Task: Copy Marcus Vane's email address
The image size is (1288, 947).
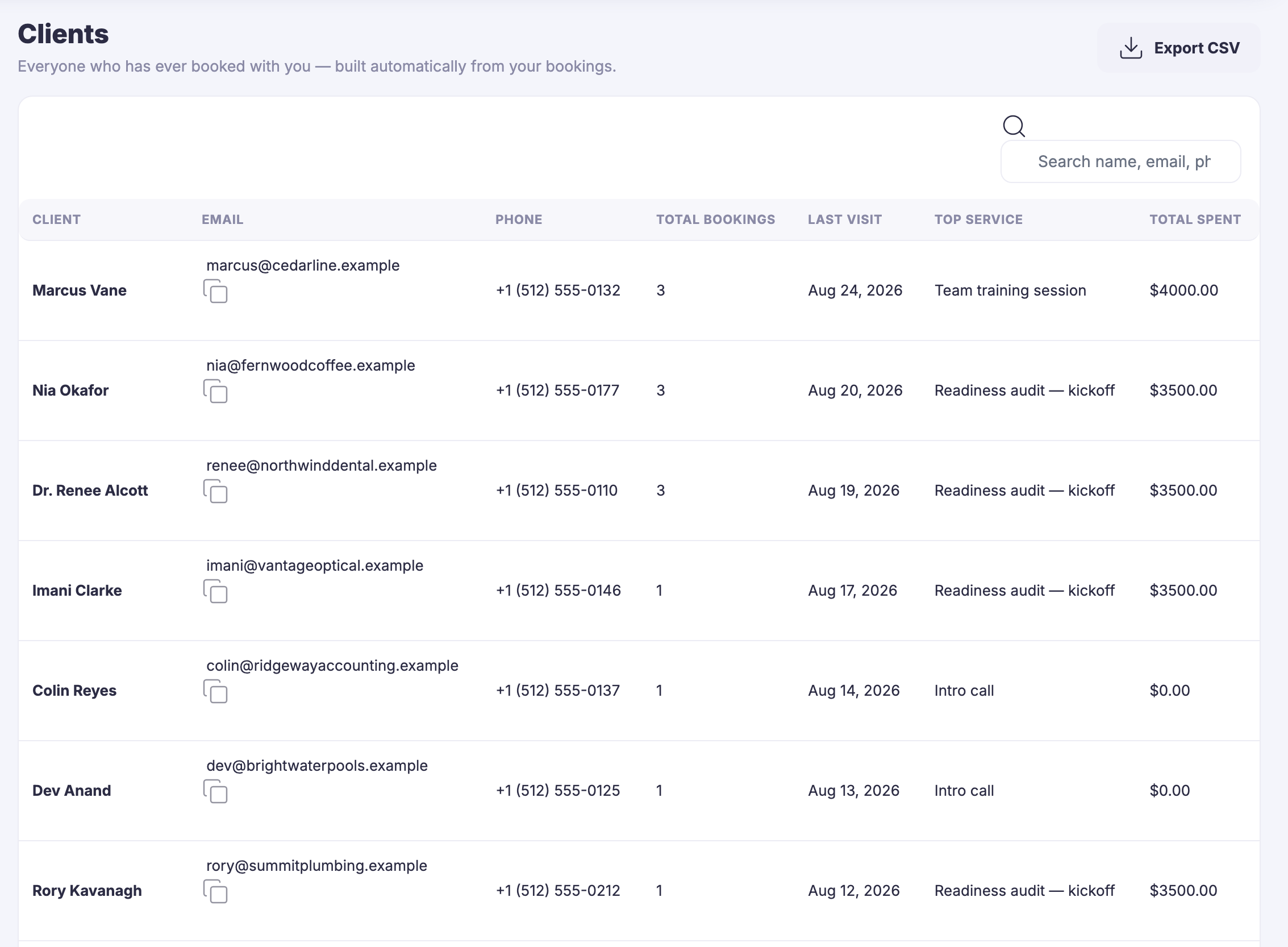Action: click(x=215, y=291)
